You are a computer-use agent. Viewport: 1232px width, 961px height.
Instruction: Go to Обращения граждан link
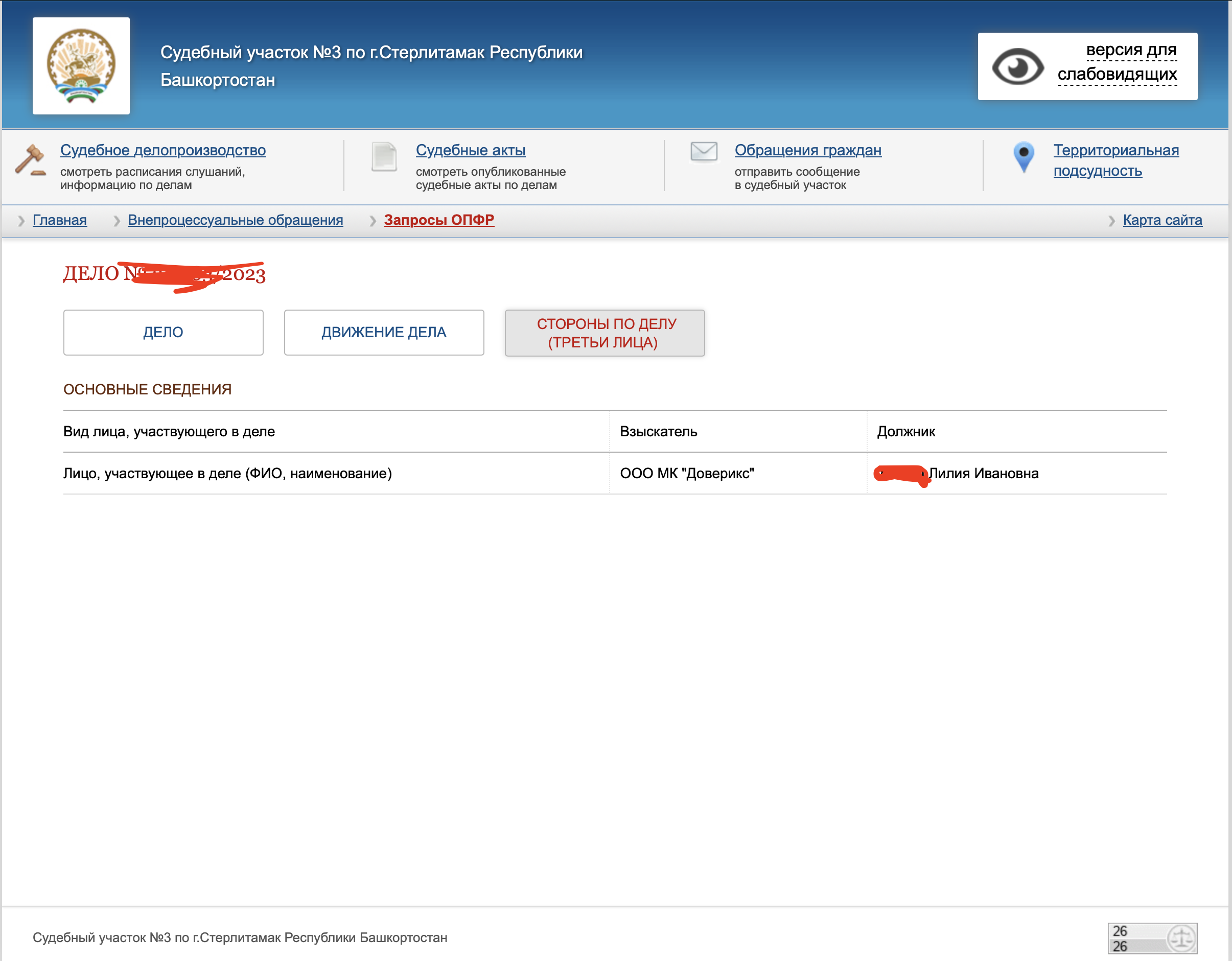(807, 150)
